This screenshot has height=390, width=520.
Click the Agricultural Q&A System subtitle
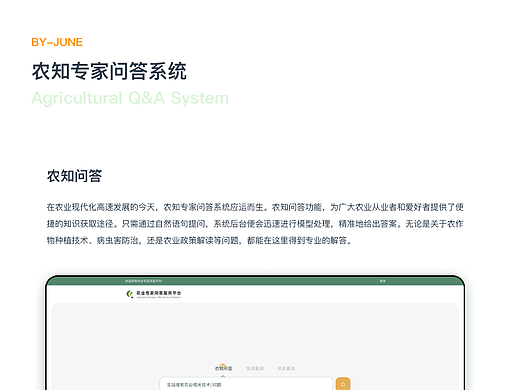(130, 98)
